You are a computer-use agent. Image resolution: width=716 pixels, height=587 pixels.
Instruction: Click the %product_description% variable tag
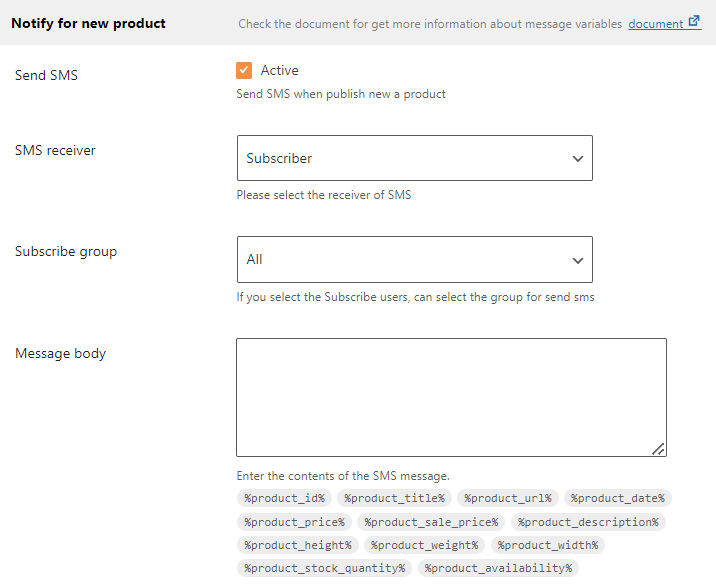pos(588,522)
